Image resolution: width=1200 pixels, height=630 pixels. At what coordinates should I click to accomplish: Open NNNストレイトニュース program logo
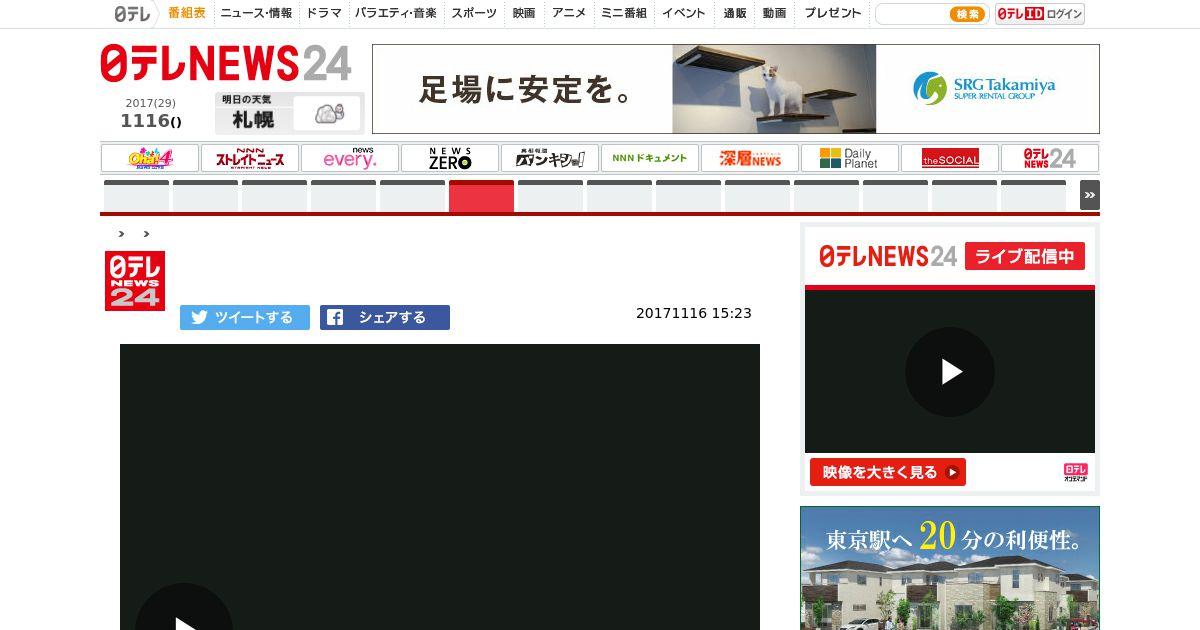250,158
